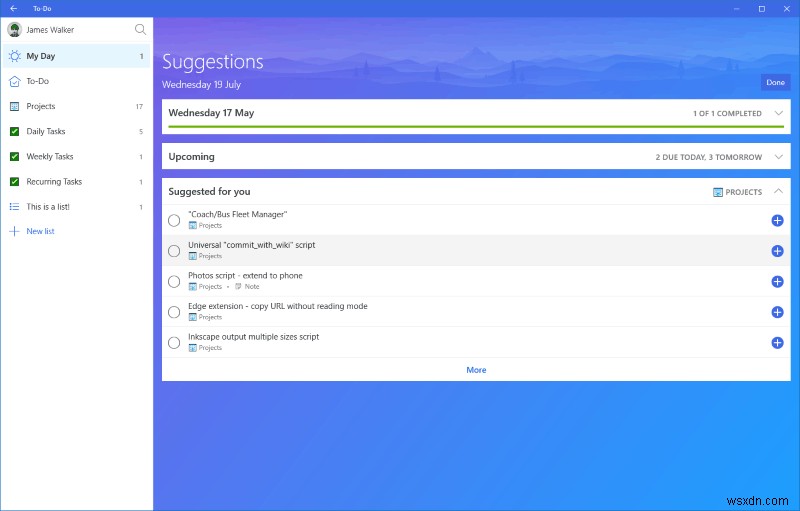The height and width of the screenshot is (511, 800).
Task: Mark Universal "commit_with_wiki" script complete
Action: point(174,251)
